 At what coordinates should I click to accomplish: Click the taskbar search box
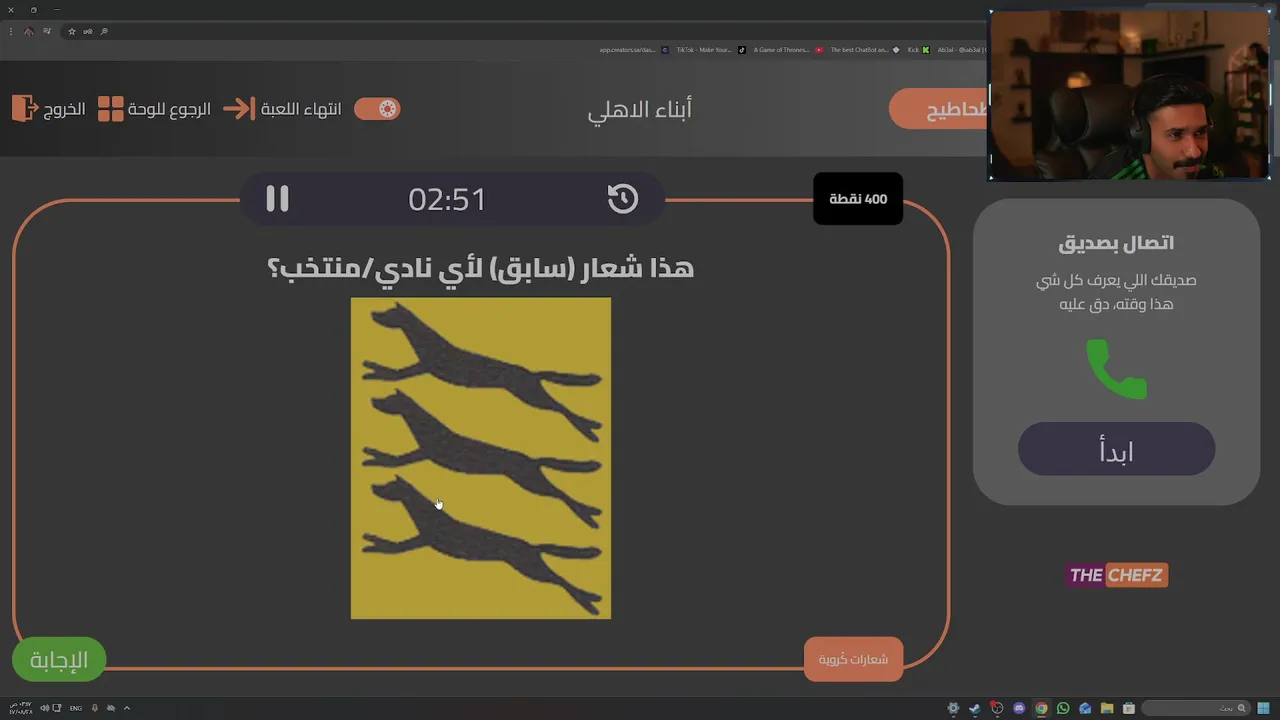tap(1196, 708)
